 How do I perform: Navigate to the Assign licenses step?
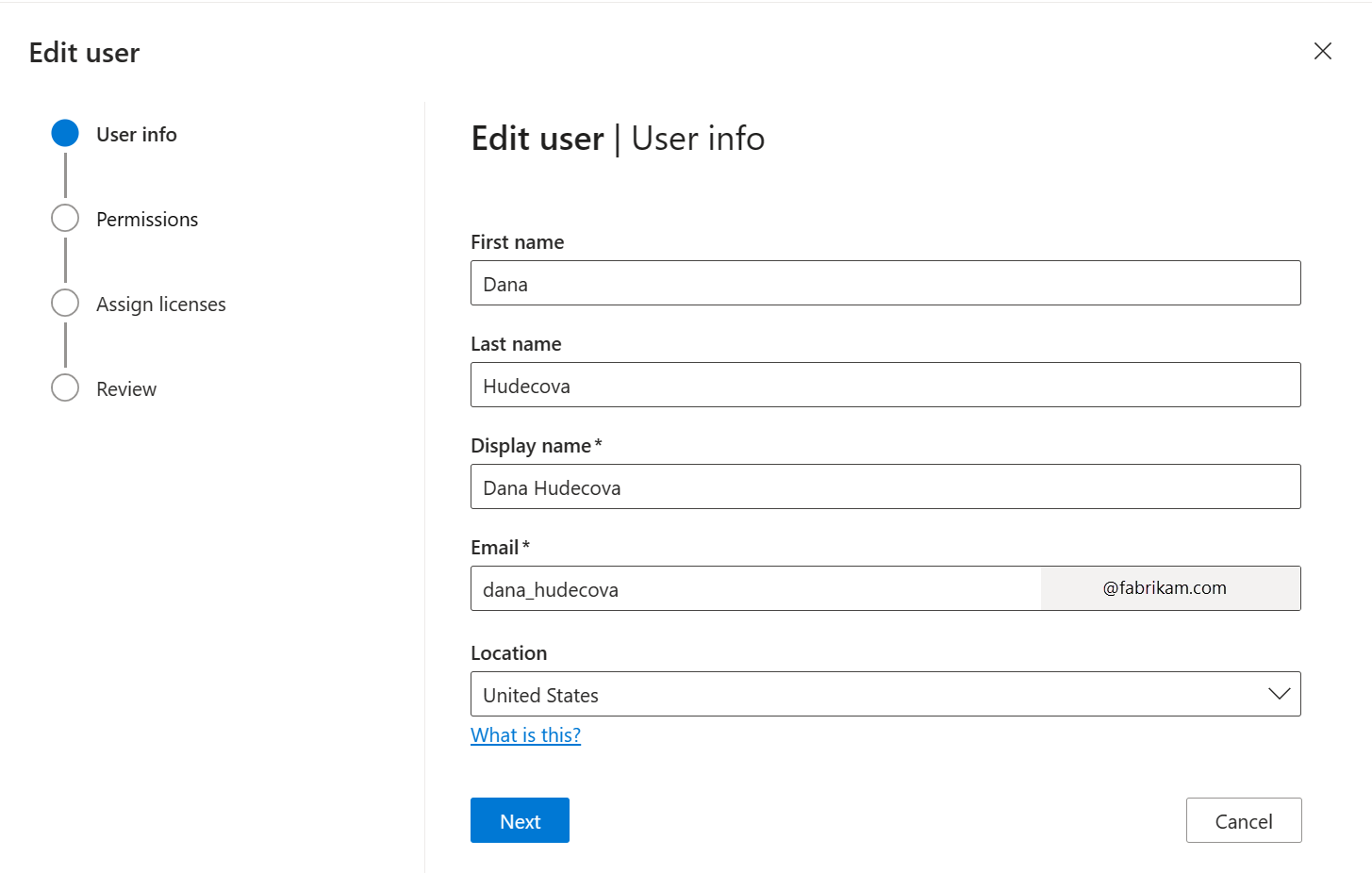161,304
